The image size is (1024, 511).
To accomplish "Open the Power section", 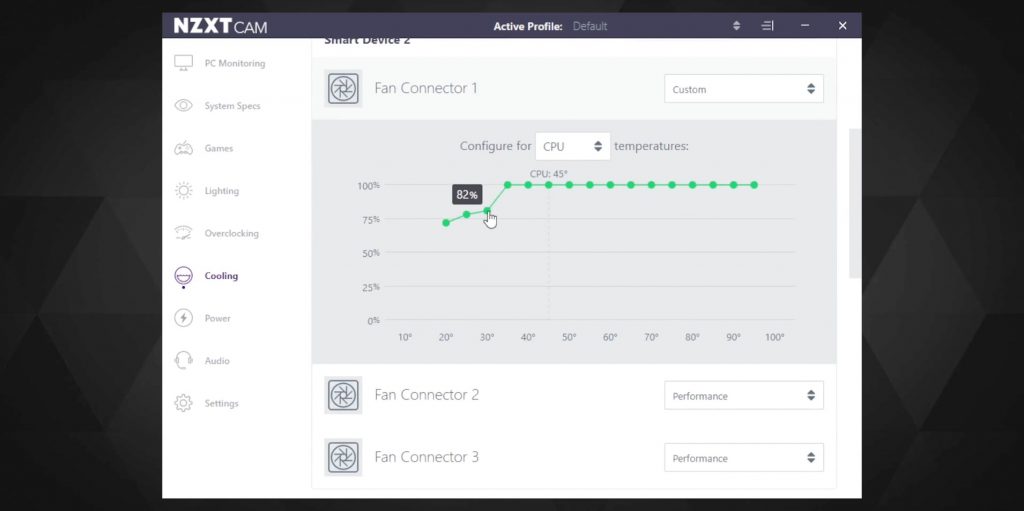I will pos(217,318).
